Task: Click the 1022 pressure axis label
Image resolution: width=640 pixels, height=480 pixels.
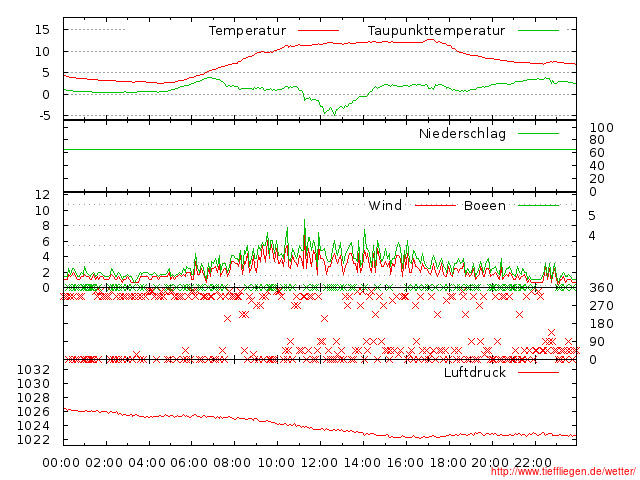Action: click(33, 440)
